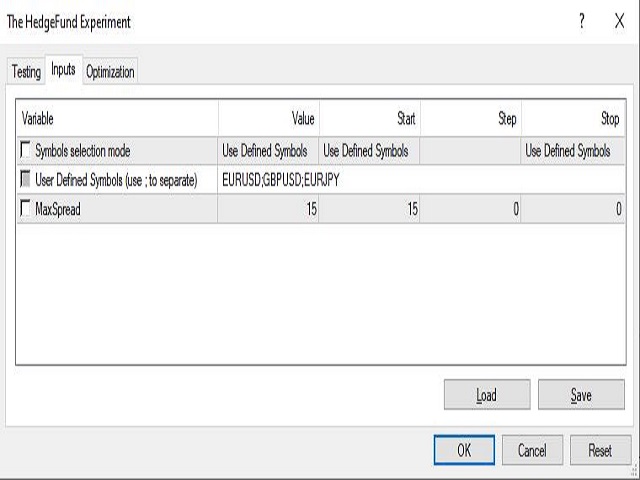Select the MaxSpread row label
The image size is (640, 480).
pos(58,209)
